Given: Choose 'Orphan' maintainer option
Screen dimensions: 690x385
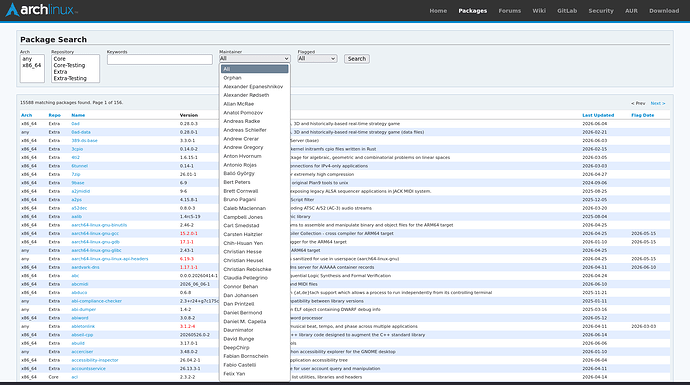Looking at the screenshot, I should (254, 78).
